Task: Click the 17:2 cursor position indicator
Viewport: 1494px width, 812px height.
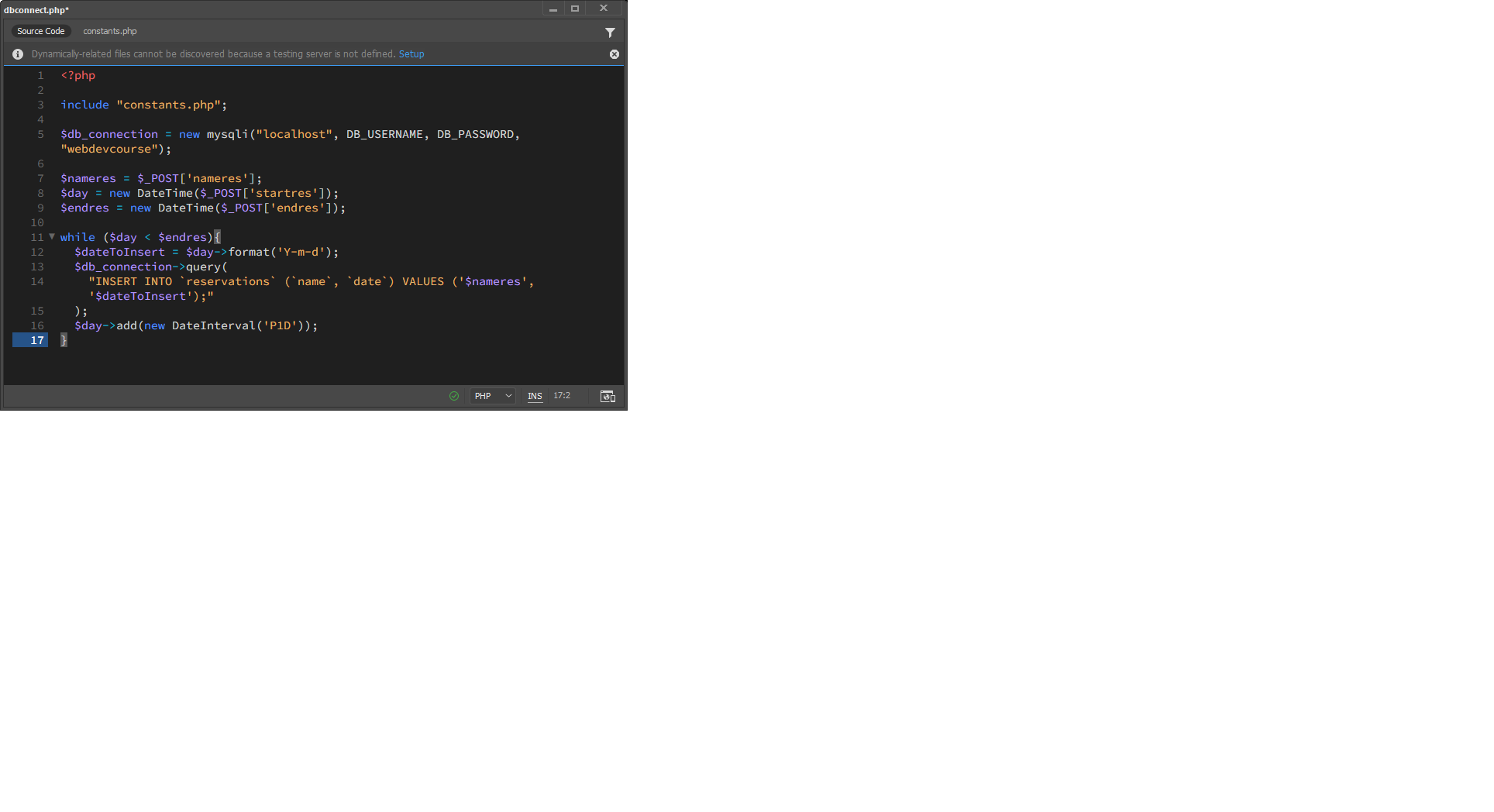Action: 562,396
